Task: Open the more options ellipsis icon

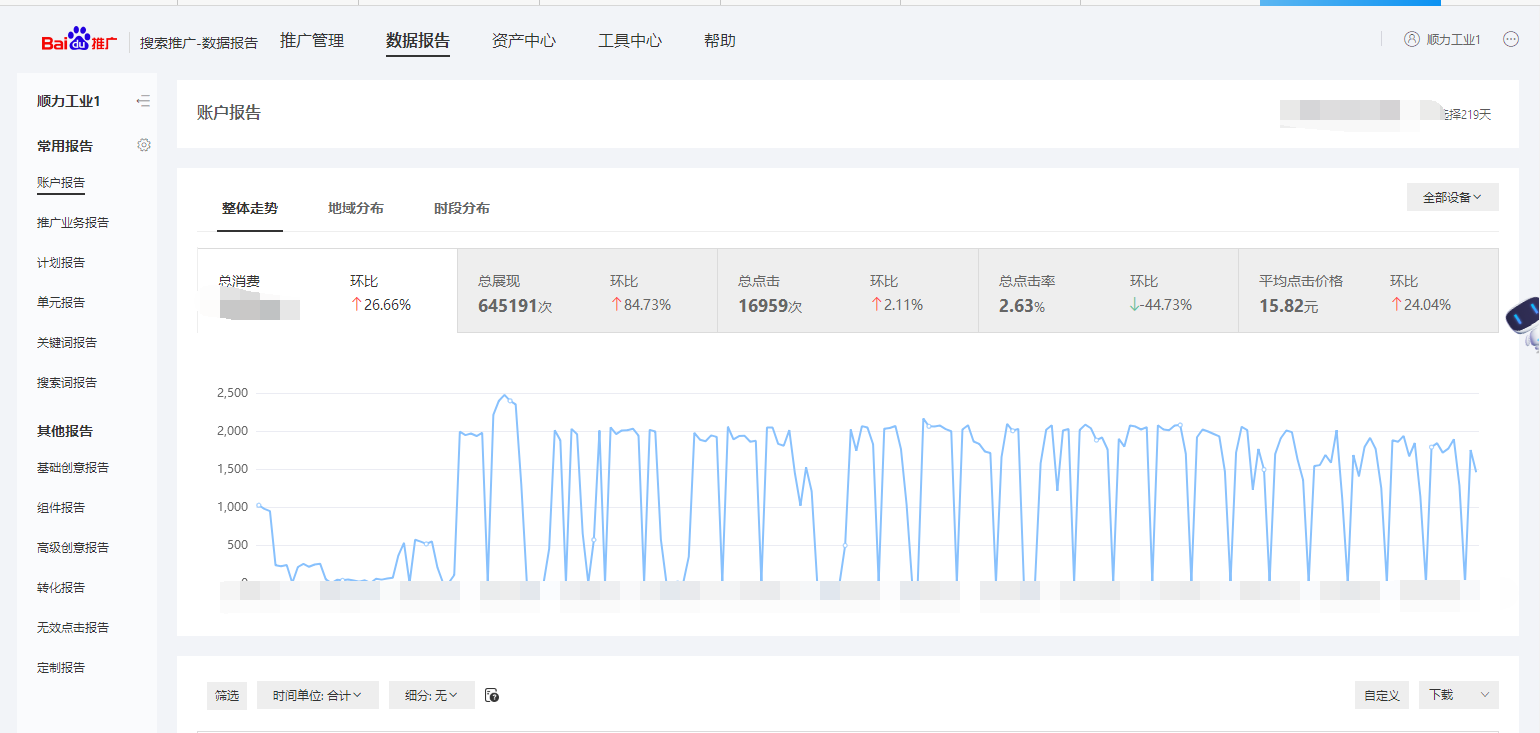Action: [x=1511, y=40]
